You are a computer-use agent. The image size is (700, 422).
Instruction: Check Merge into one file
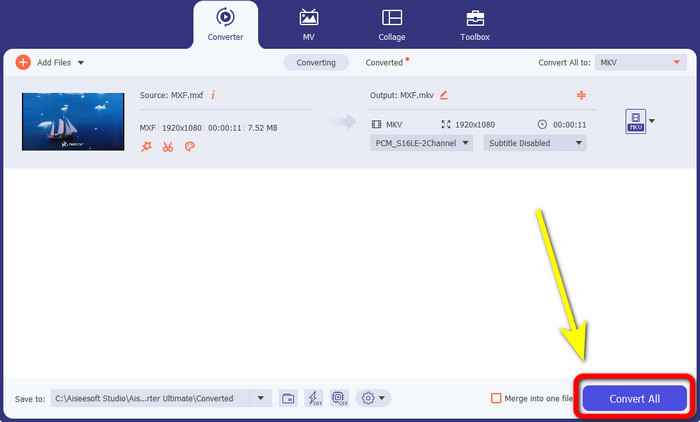(496, 398)
